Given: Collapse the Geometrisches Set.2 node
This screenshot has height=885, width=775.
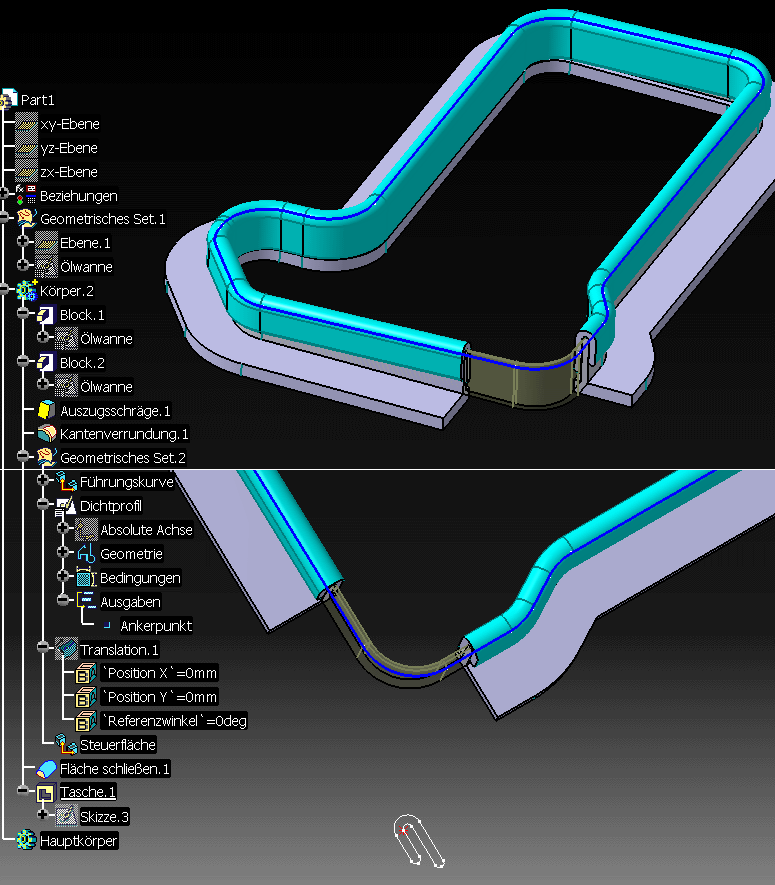Looking at the screenshot, I should 23,456.
